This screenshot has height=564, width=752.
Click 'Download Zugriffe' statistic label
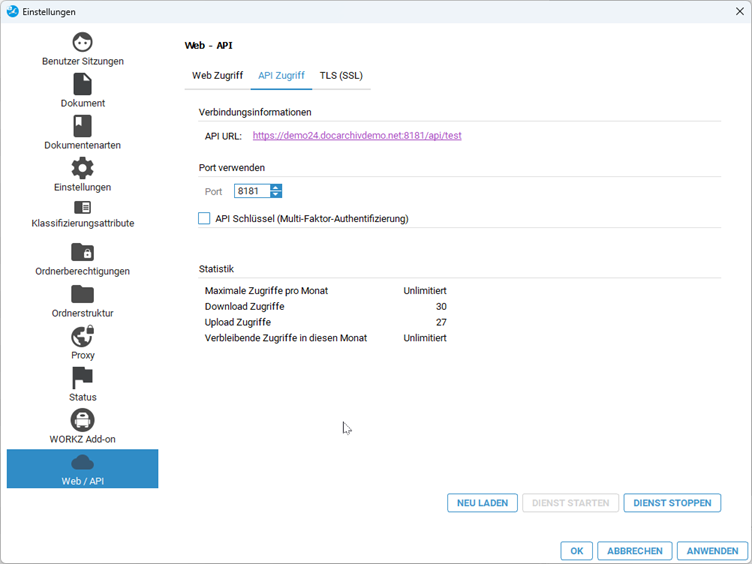[x=245, y=306]
